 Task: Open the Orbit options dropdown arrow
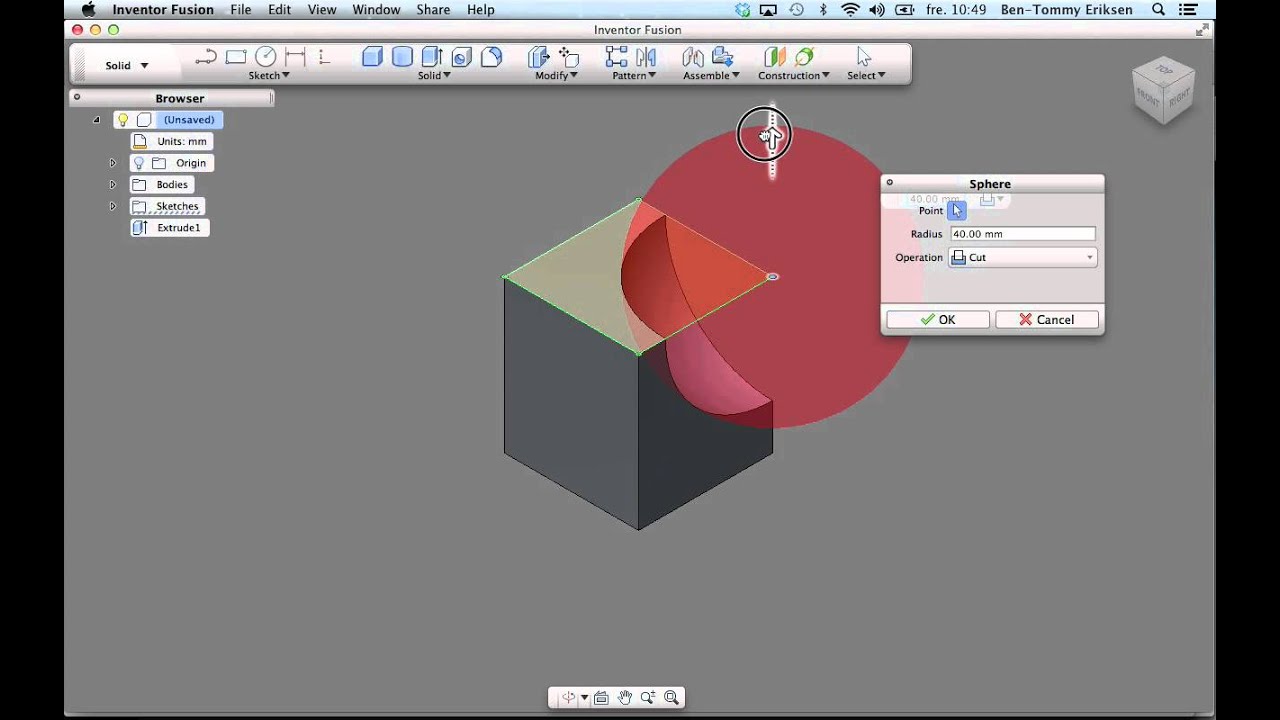584,698
